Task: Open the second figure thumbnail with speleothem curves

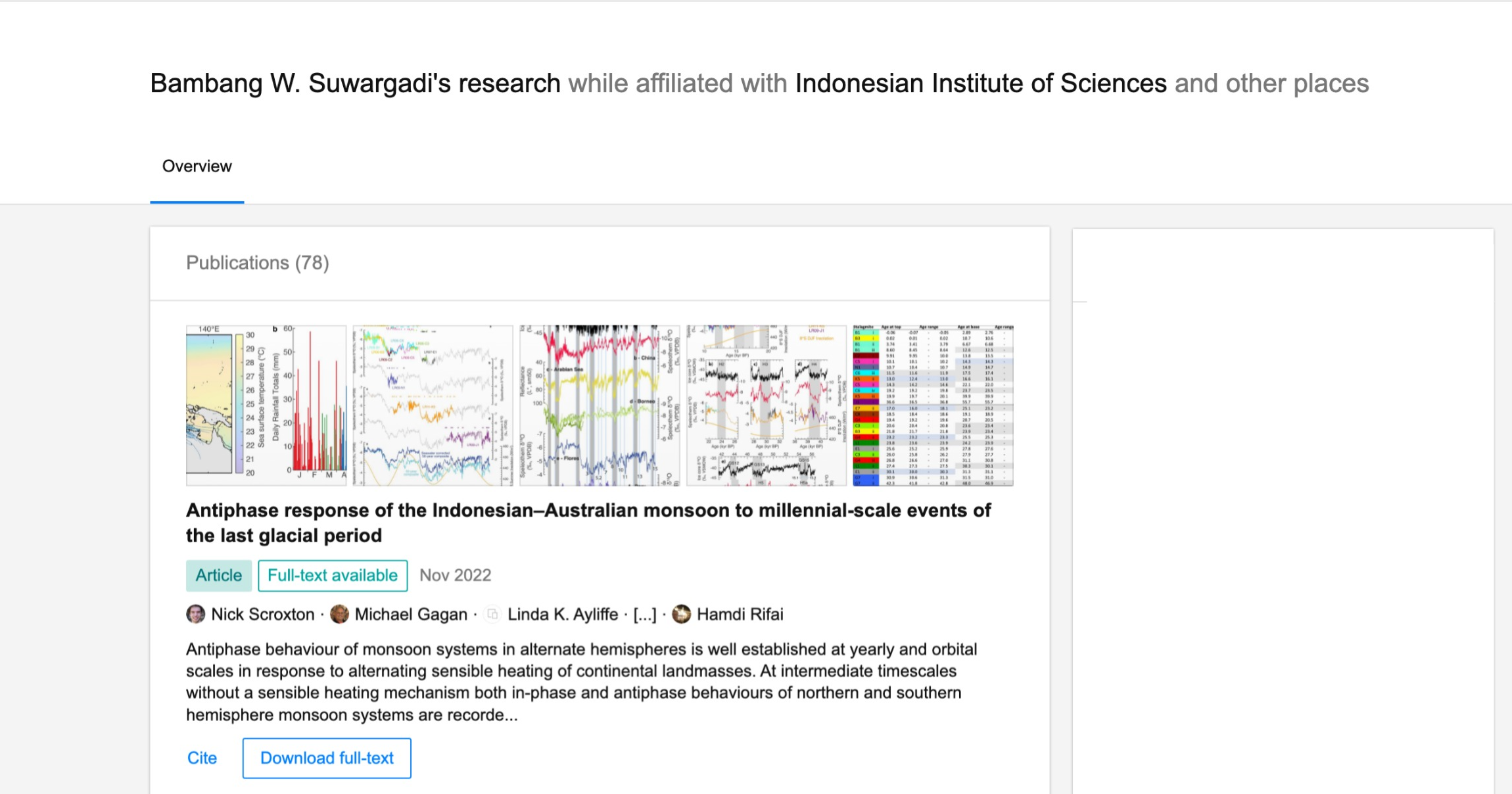Action: (433, 405)
